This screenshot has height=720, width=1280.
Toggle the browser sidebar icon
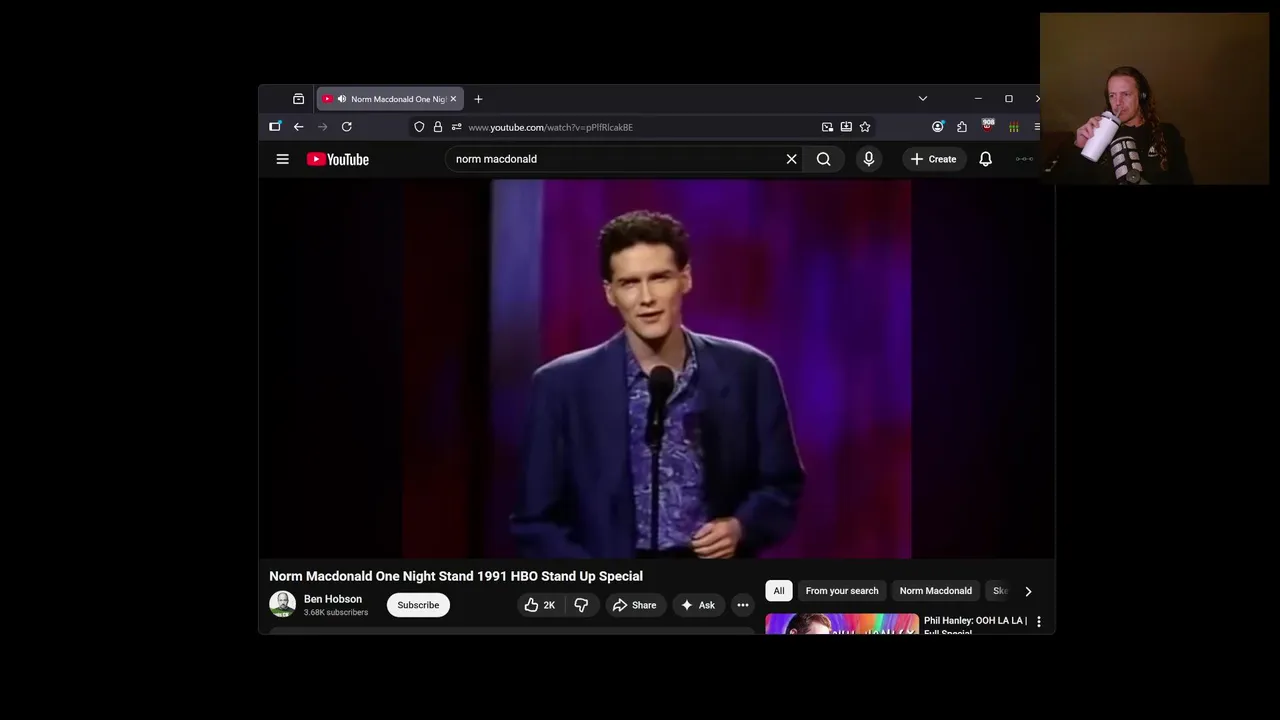[275, 127]
